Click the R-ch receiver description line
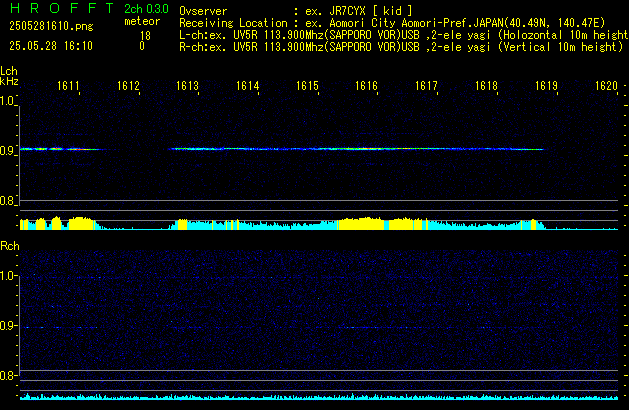 401,47
